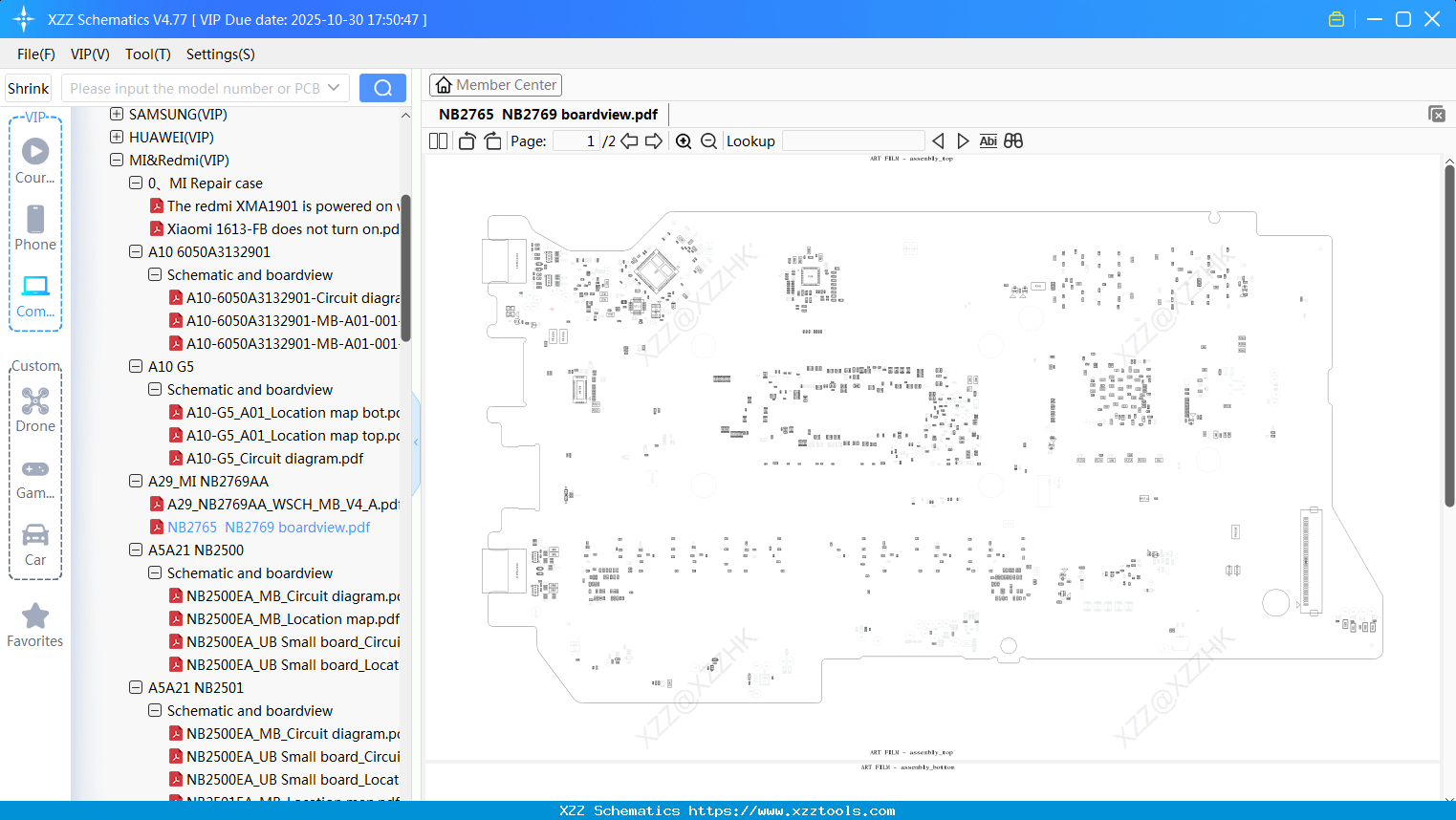Click PDF icon of A10-G5_Circuit diagram
The height and width of the screenshot is (820, 1456).
pos(176,459)
